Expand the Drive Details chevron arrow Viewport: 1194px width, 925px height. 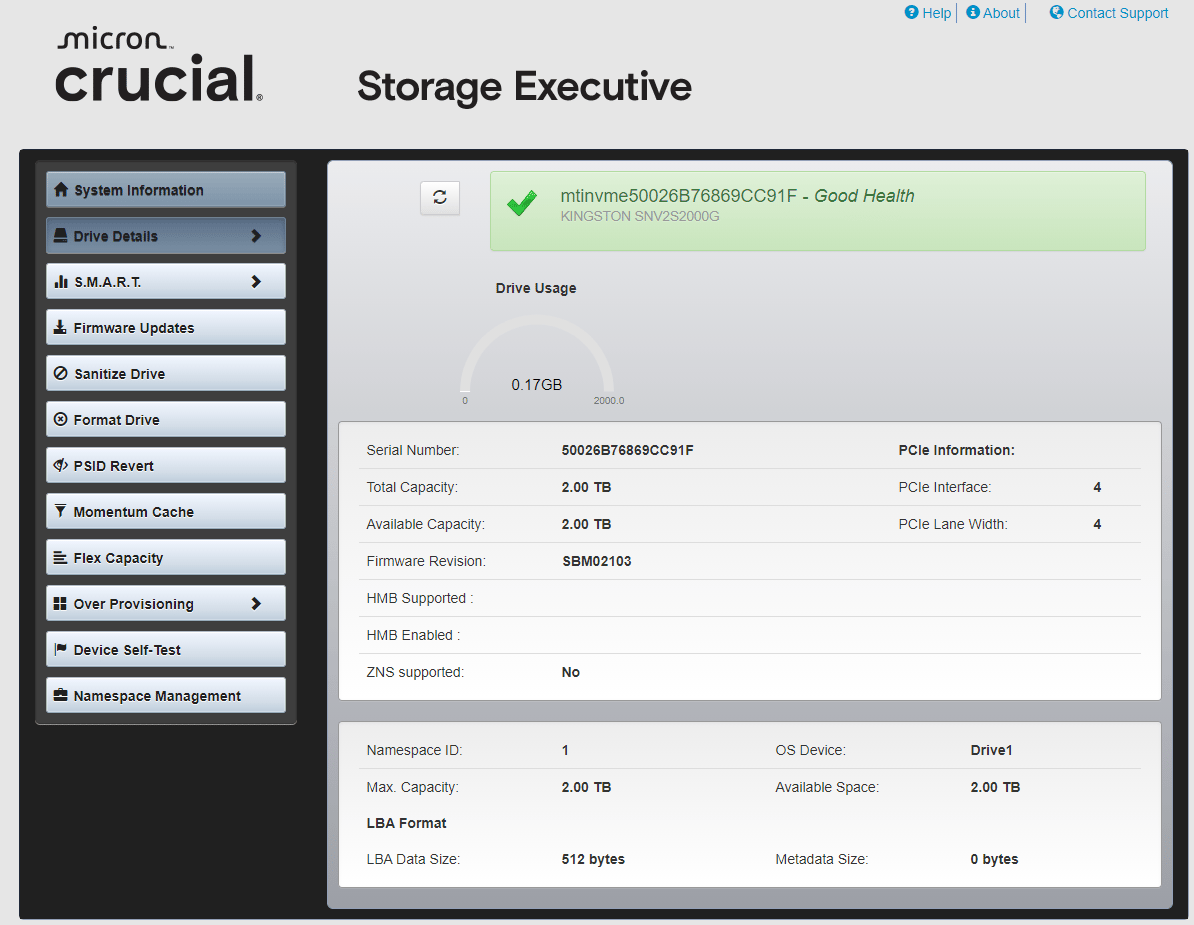[x=256, y=236]
